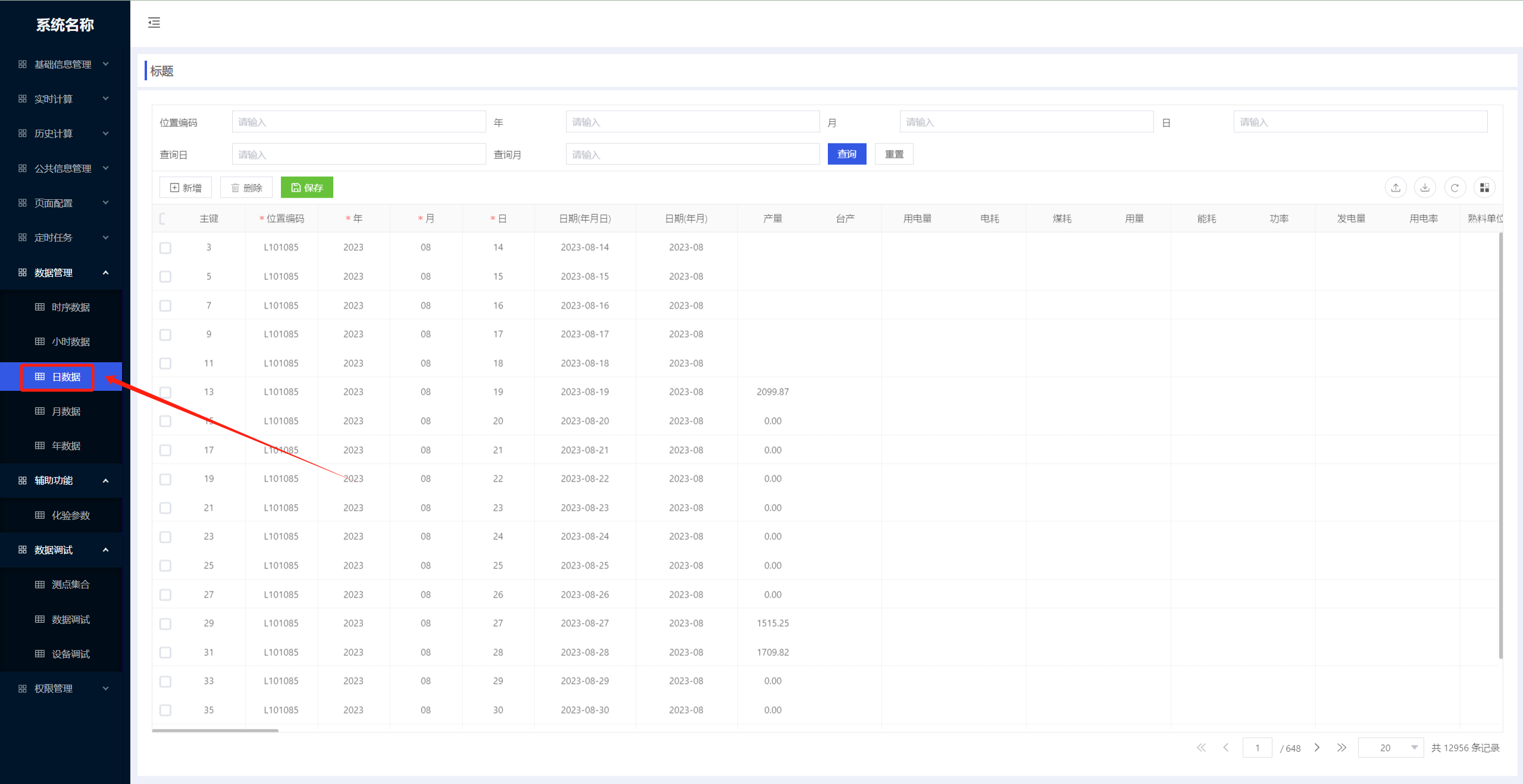Check the row with date 2023-08-28
Screen dimensions: 1523x784
point(165,653)
